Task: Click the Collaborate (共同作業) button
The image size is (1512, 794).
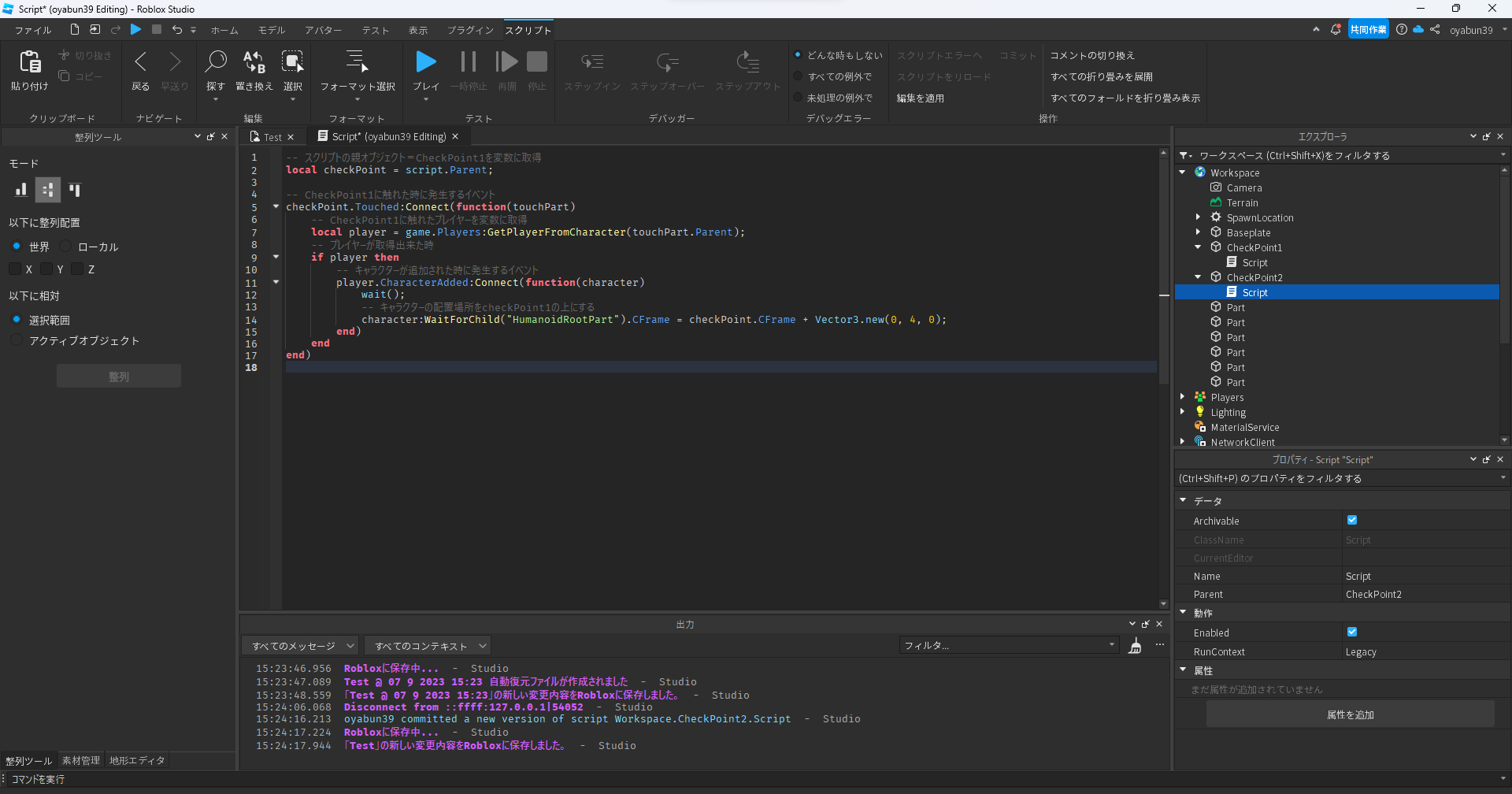Action: 1368,29
